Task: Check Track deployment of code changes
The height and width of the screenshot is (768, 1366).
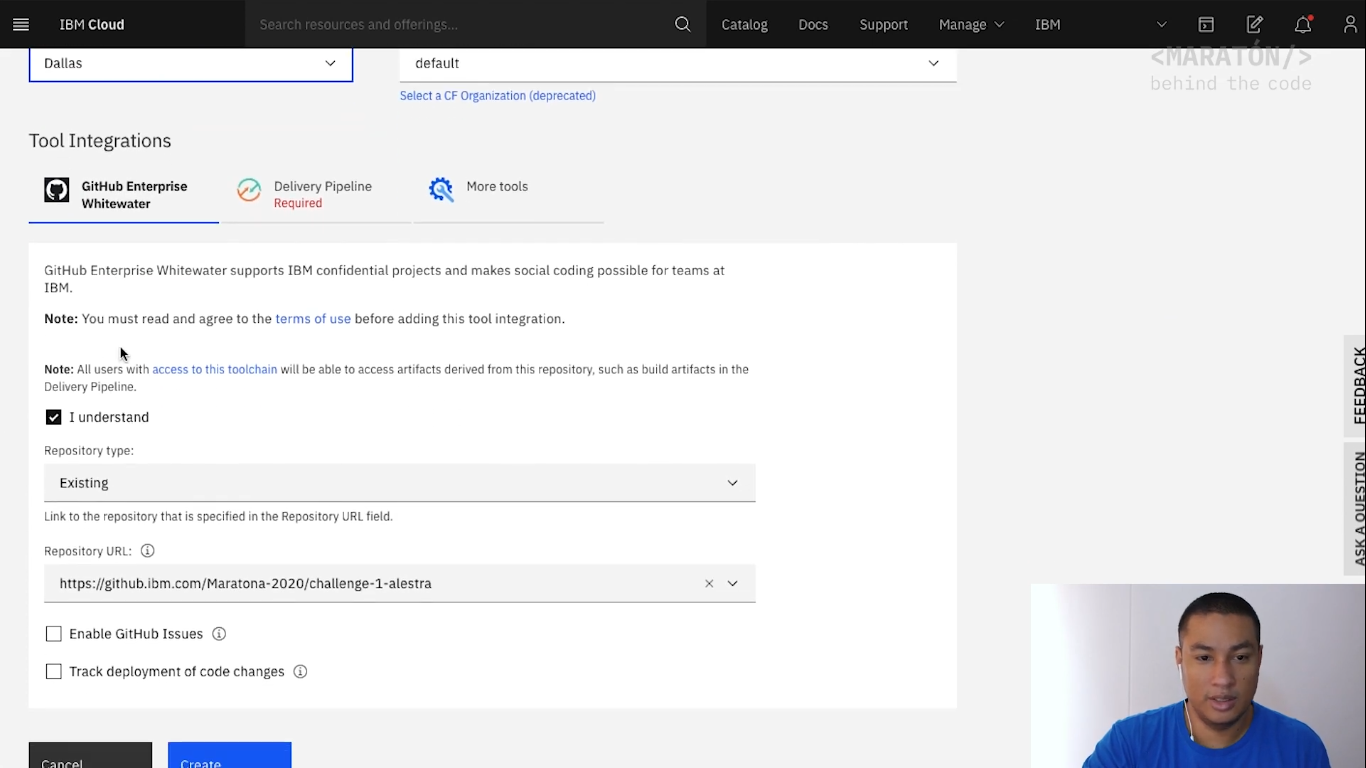Action: pos(54,672)
